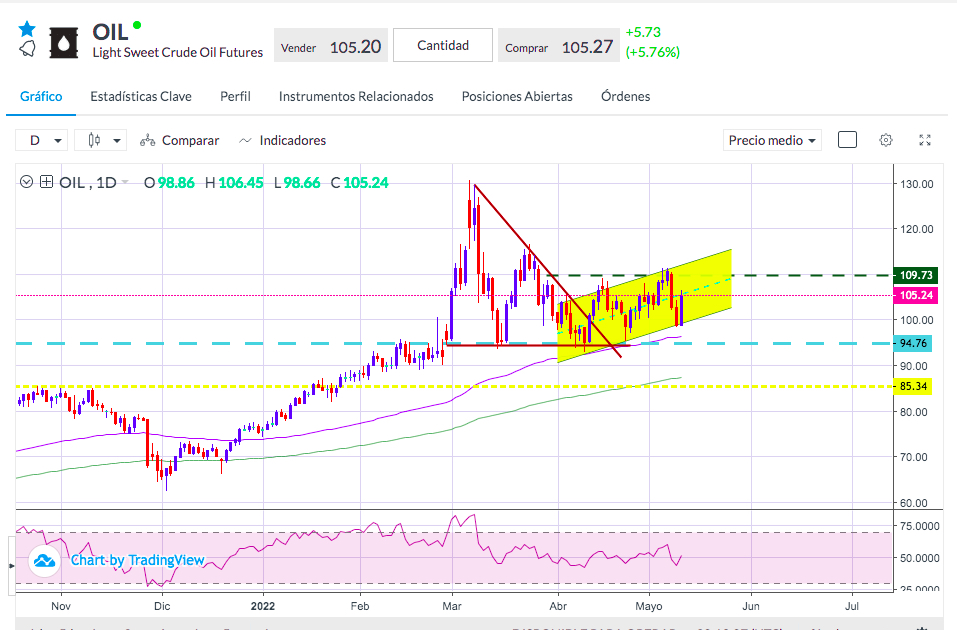Click the Dic label on time axis

(x=162, y=606)
